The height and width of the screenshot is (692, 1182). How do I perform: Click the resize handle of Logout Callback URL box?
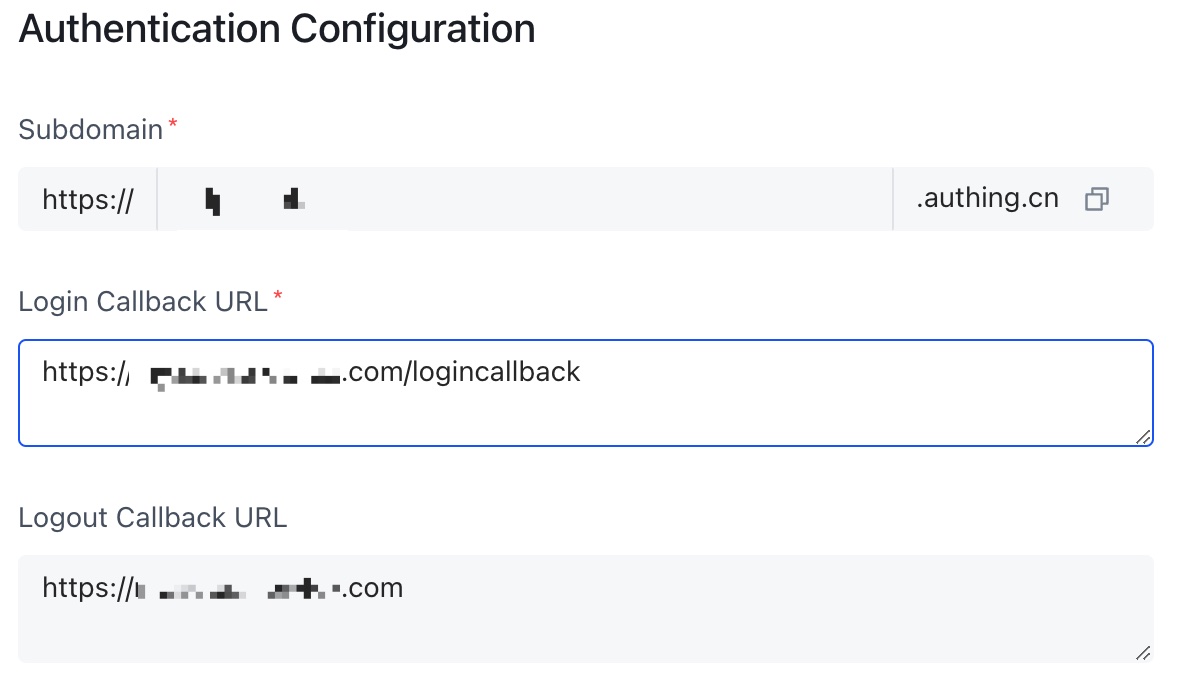[1143, 654]
